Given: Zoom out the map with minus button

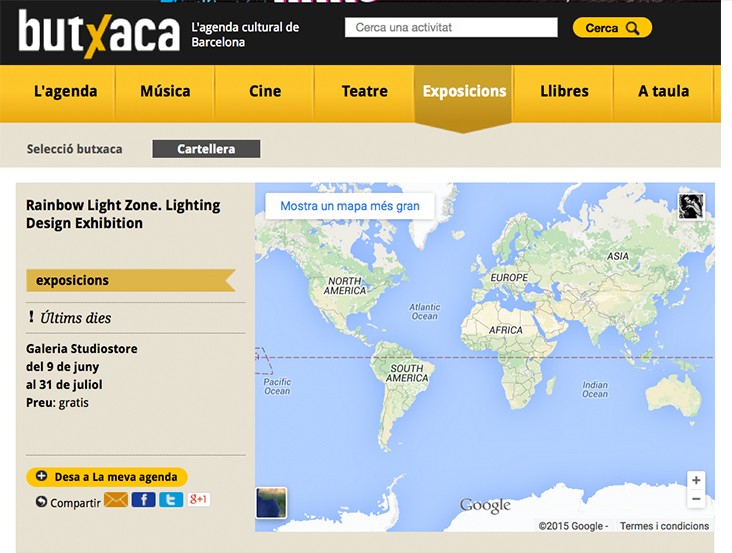Looking at the screenshot, I should click(696, 499).
